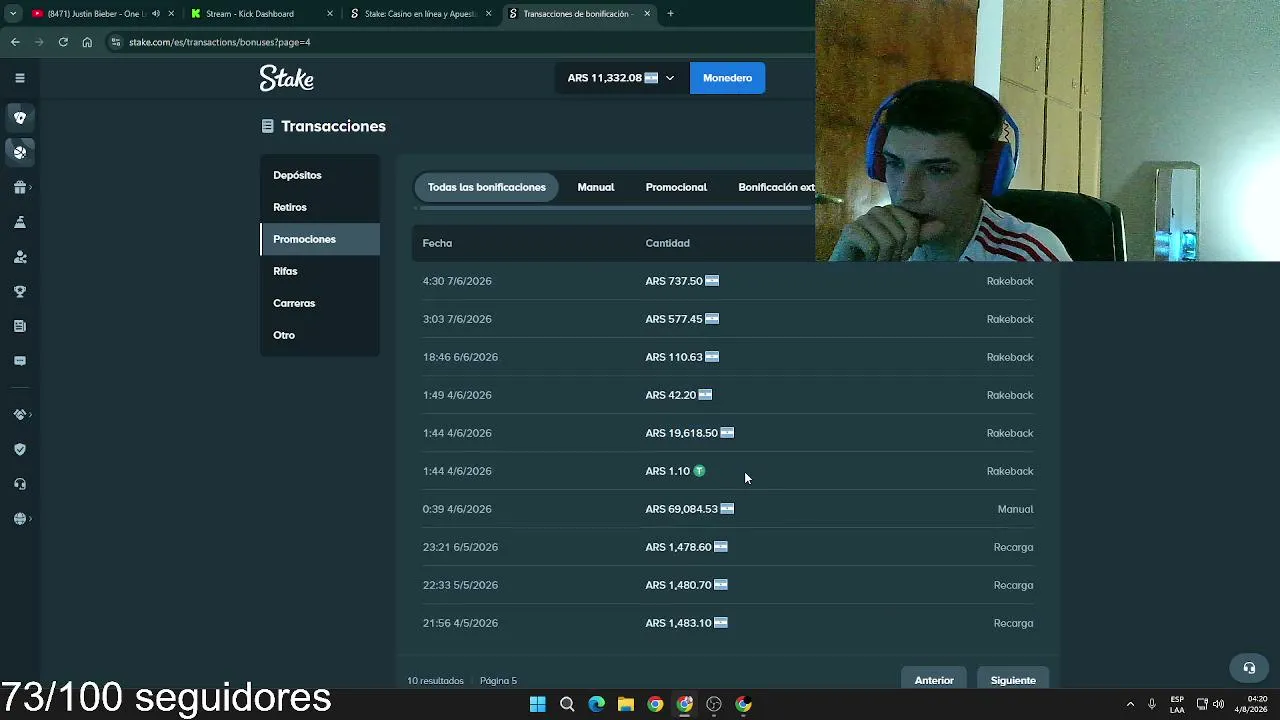This screenshot has height=720, width=1280.
Task: Open Otro in transactions menu
Action: [x=320, y=335]
